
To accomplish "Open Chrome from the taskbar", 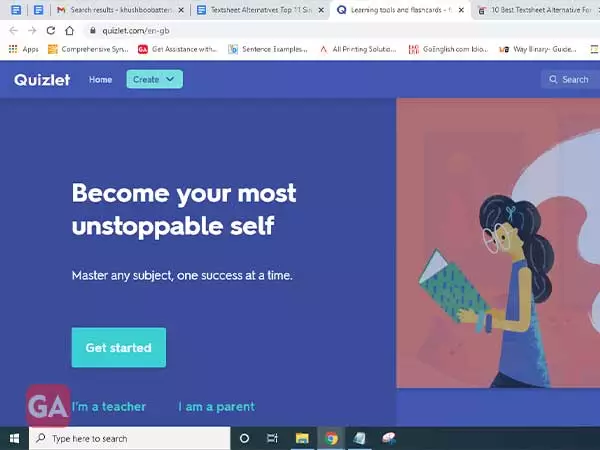I will 331,438.
